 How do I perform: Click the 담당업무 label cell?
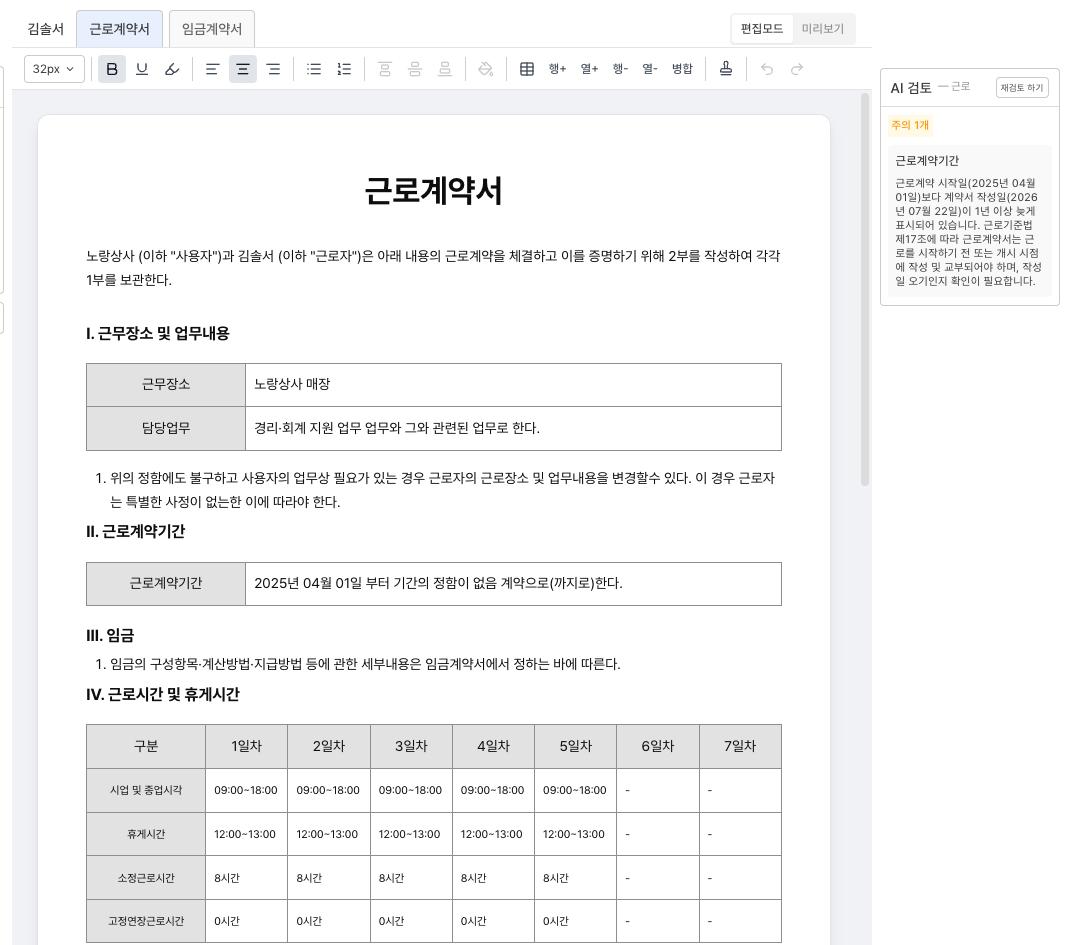[166, 428]
